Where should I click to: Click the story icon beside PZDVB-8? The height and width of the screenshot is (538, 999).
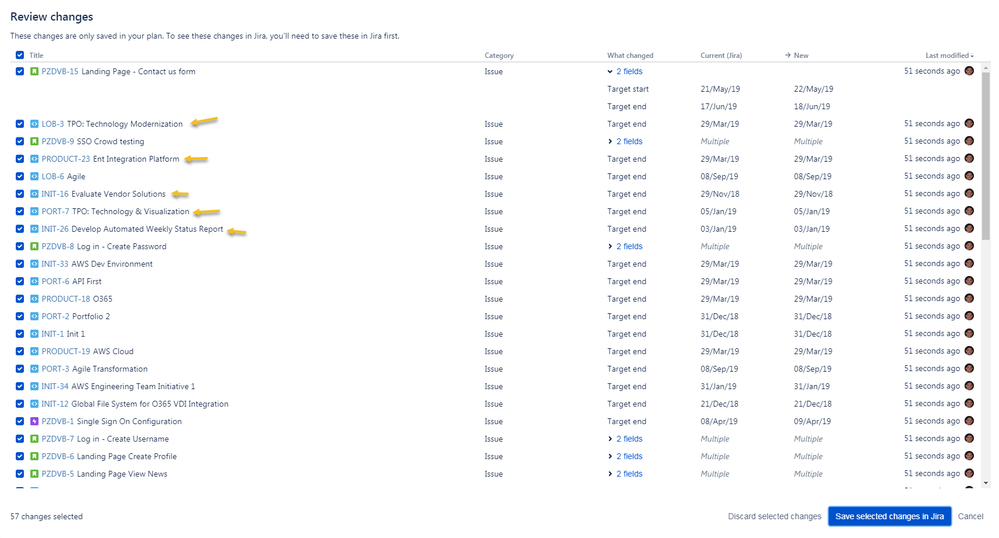click(x=34, y=246)
